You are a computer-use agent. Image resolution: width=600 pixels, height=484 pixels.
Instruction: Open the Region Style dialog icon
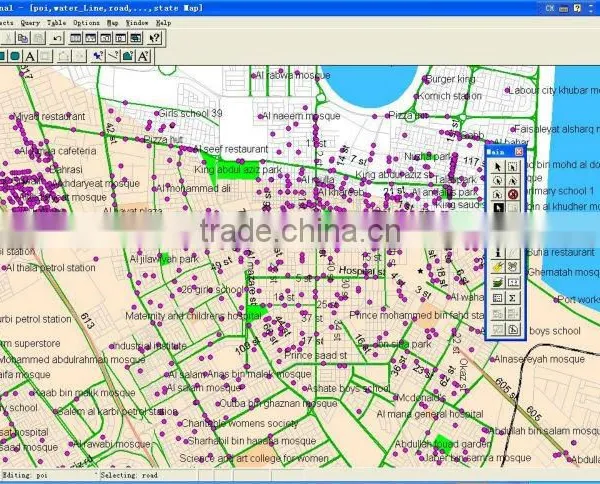click(x=128, y=56)
